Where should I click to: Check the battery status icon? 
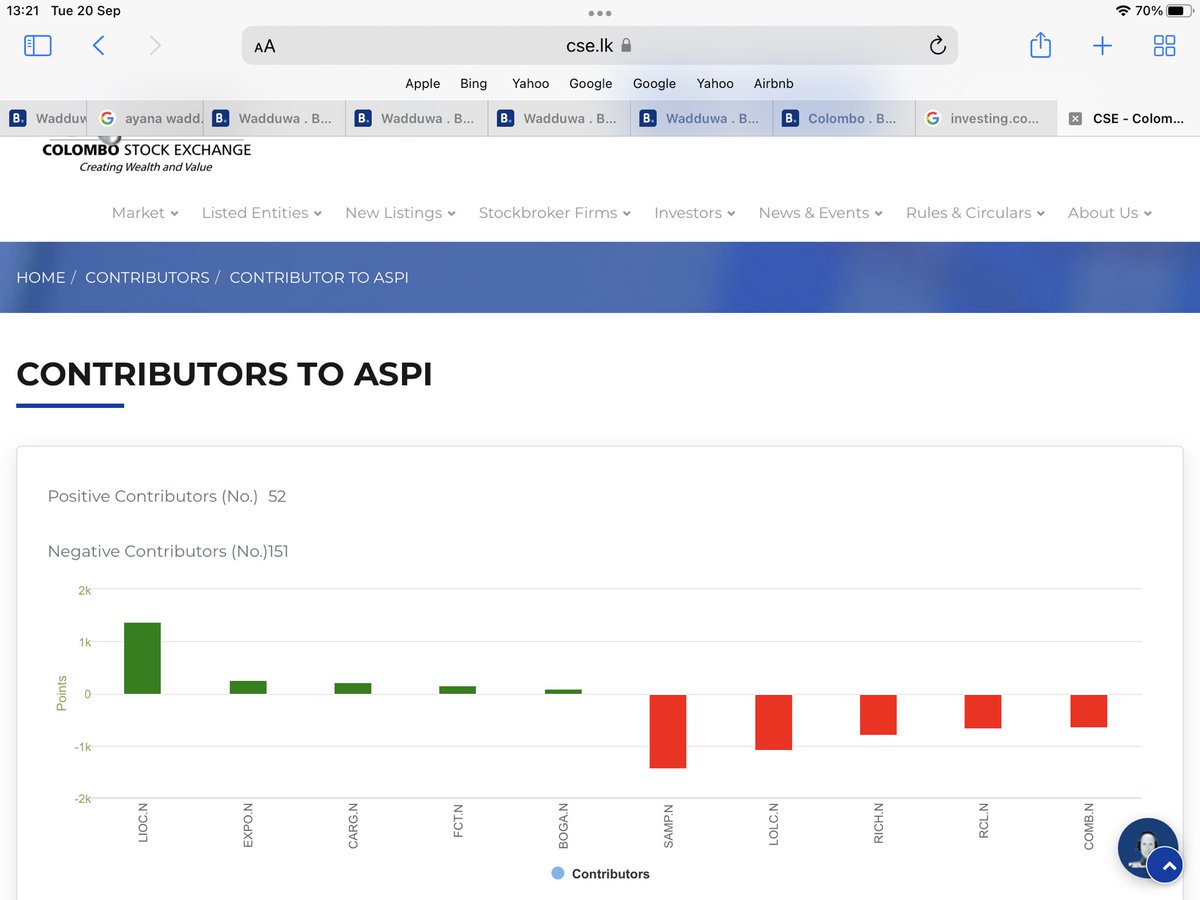(1181, 11)
